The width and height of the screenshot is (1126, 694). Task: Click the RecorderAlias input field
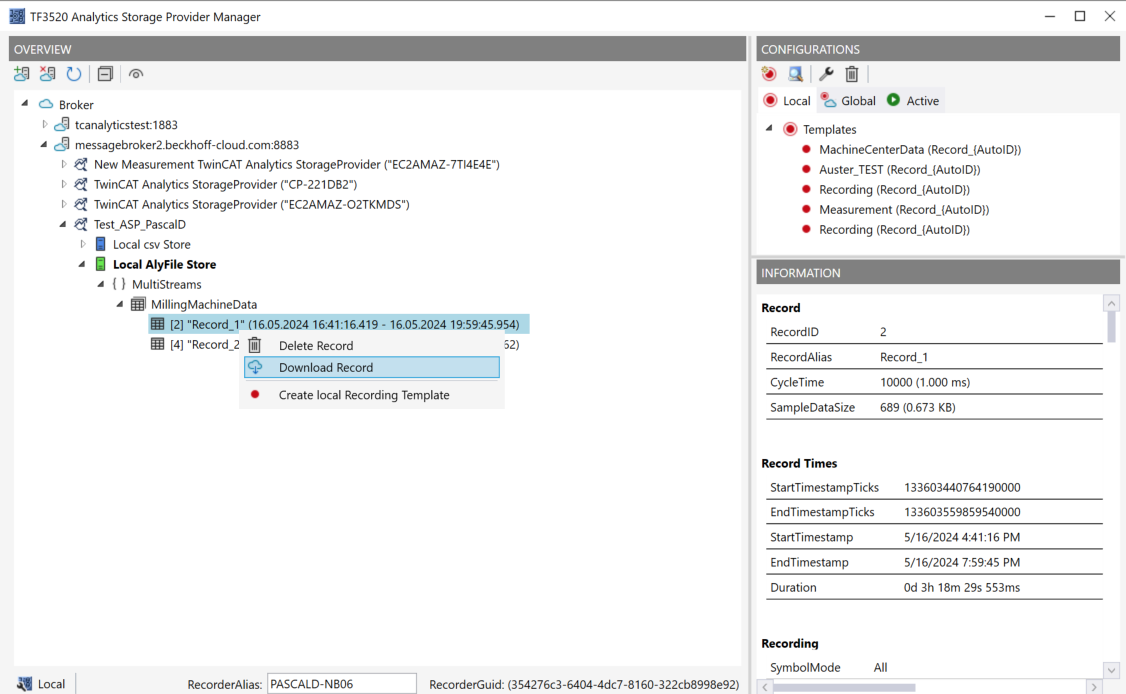(342, 684)
